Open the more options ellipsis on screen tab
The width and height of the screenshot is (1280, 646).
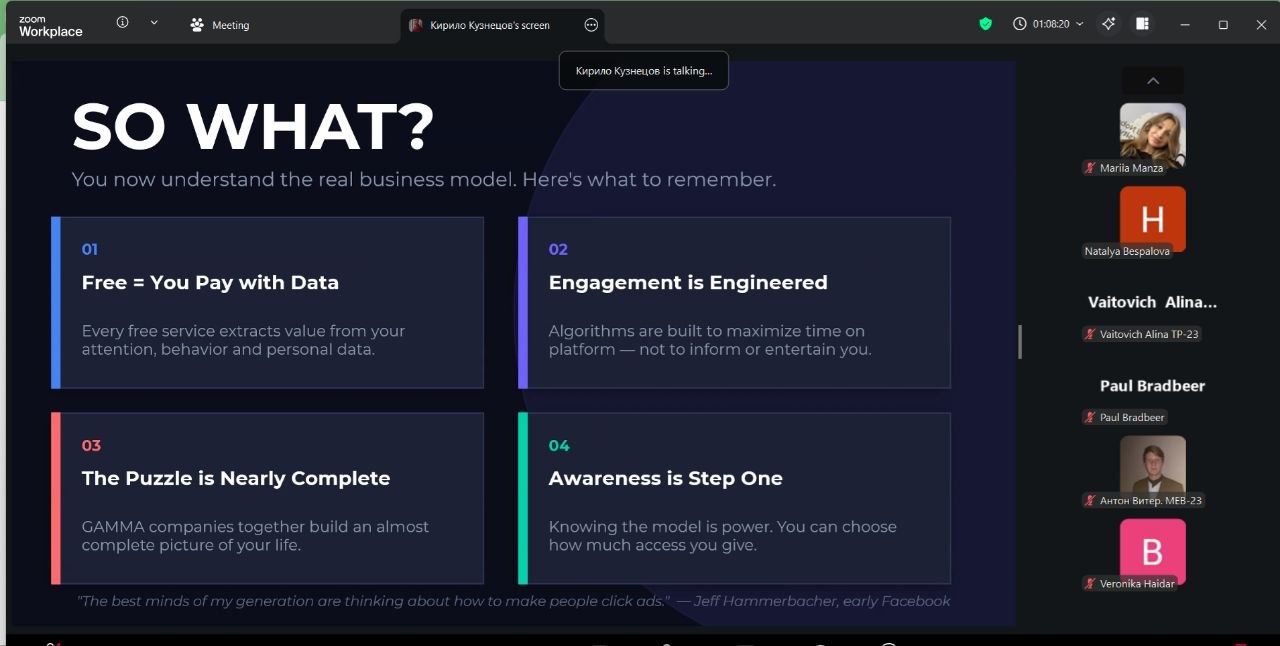click(x=591, y=25)
